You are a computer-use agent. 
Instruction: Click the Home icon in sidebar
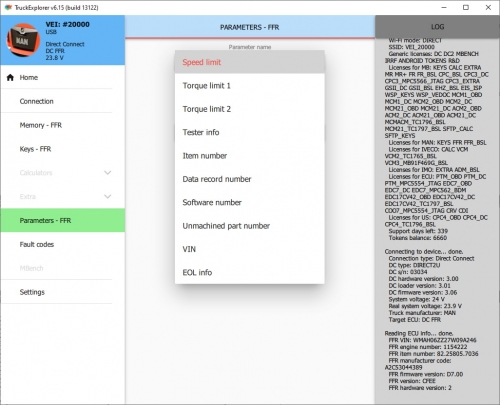[10, 77]
